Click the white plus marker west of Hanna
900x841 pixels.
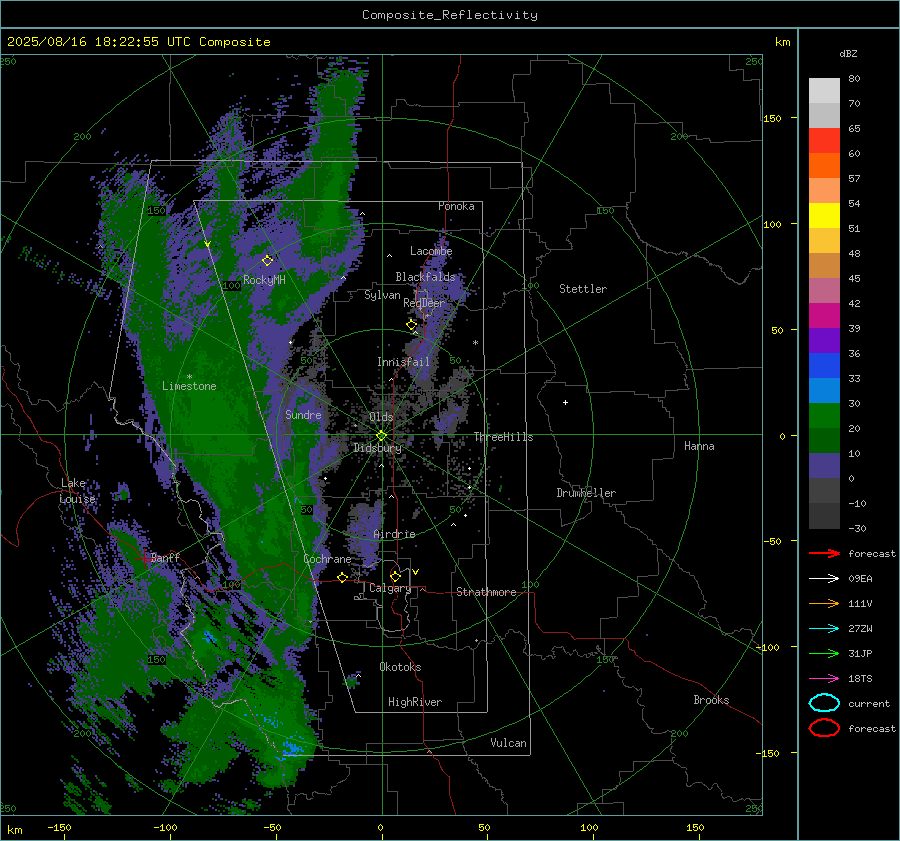(565, 402)
